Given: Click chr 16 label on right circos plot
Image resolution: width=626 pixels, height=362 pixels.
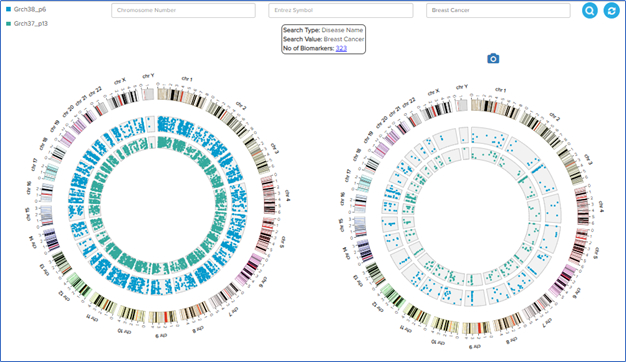Looking at the screenshot, I should click(342, 199).
